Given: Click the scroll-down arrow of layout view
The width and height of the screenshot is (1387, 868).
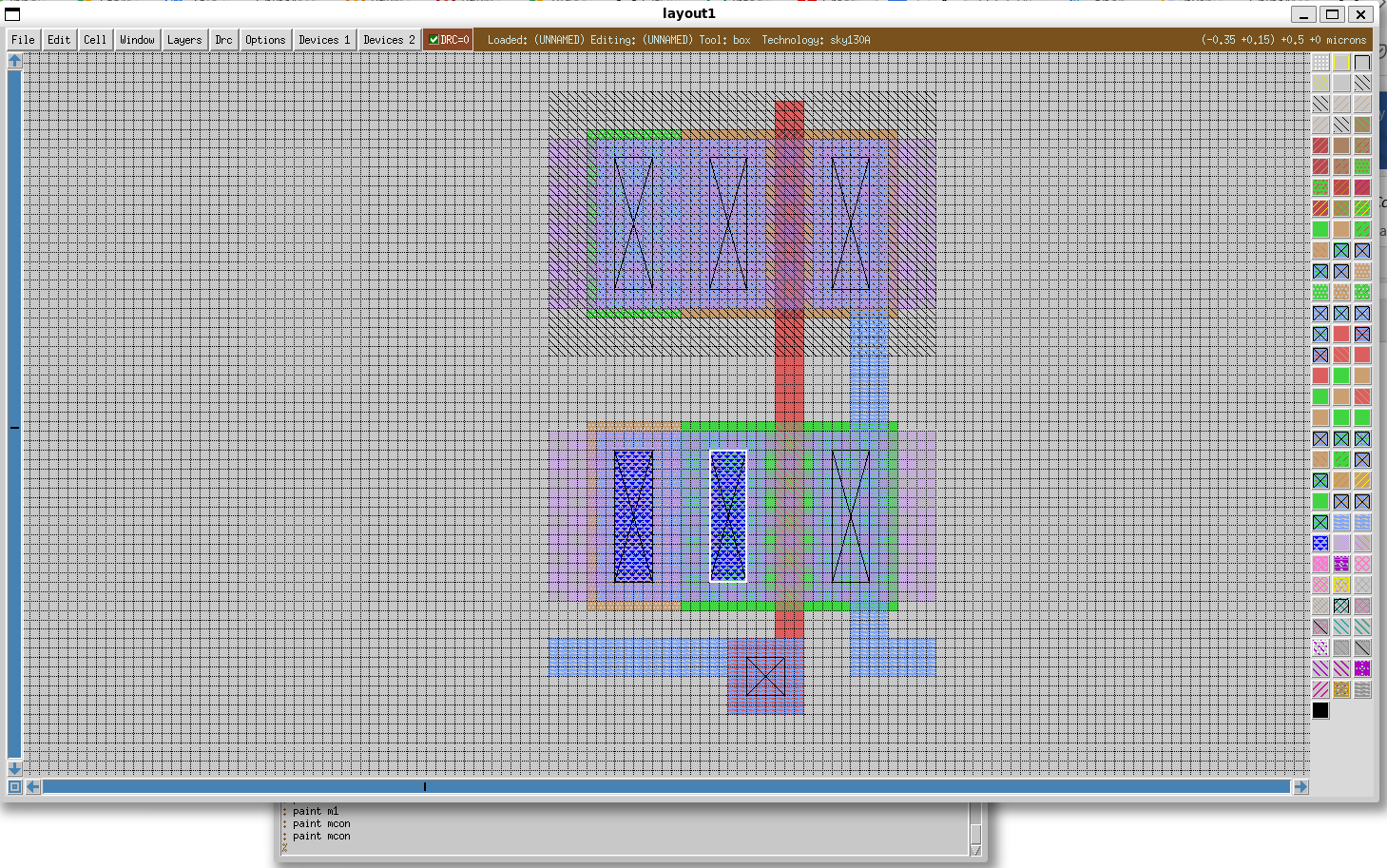Looking at the screenshot, I should [14, 767].
